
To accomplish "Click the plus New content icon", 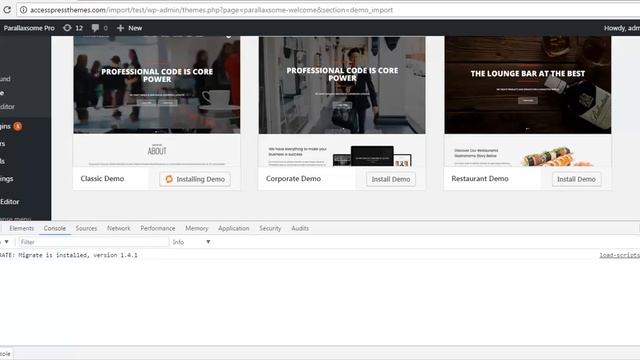I will click(x=120, y=28).
